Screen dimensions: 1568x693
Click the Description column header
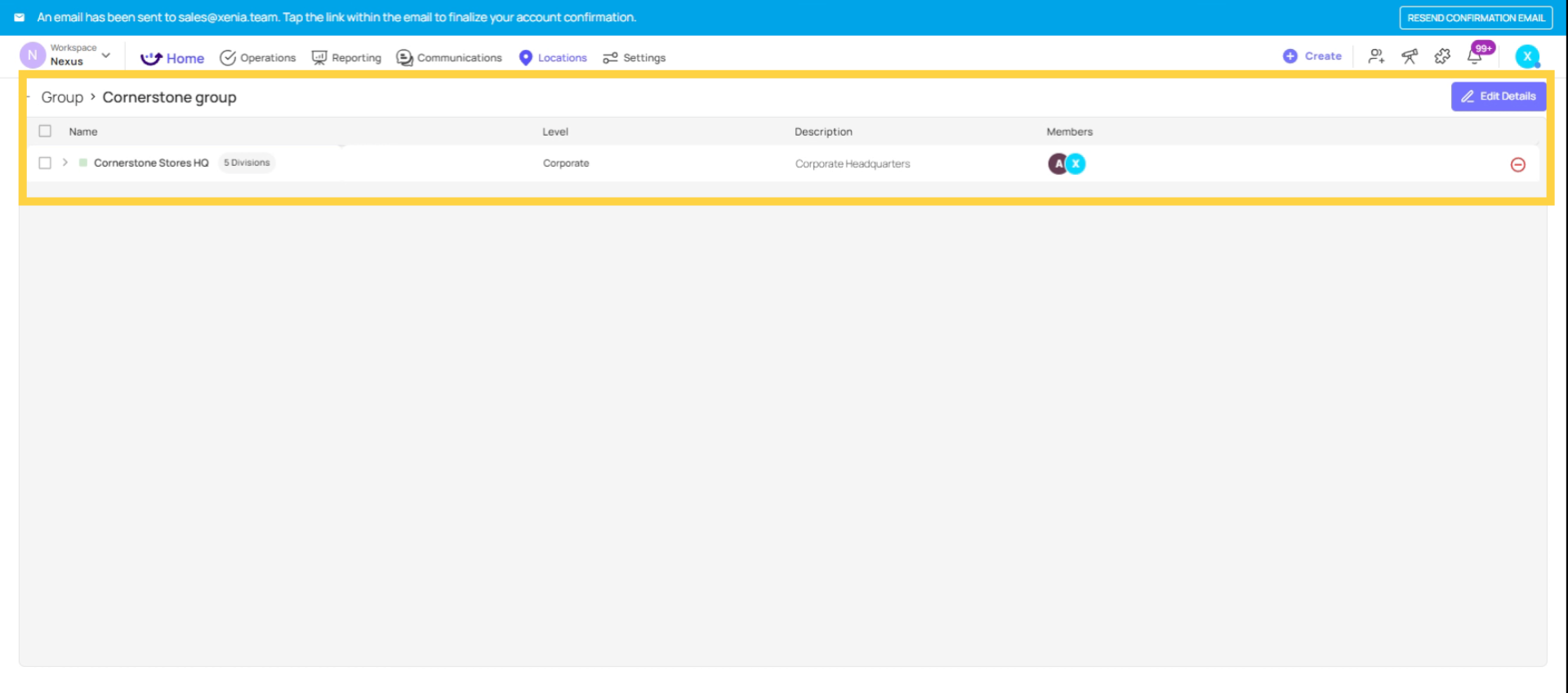(x=823, y=132)
